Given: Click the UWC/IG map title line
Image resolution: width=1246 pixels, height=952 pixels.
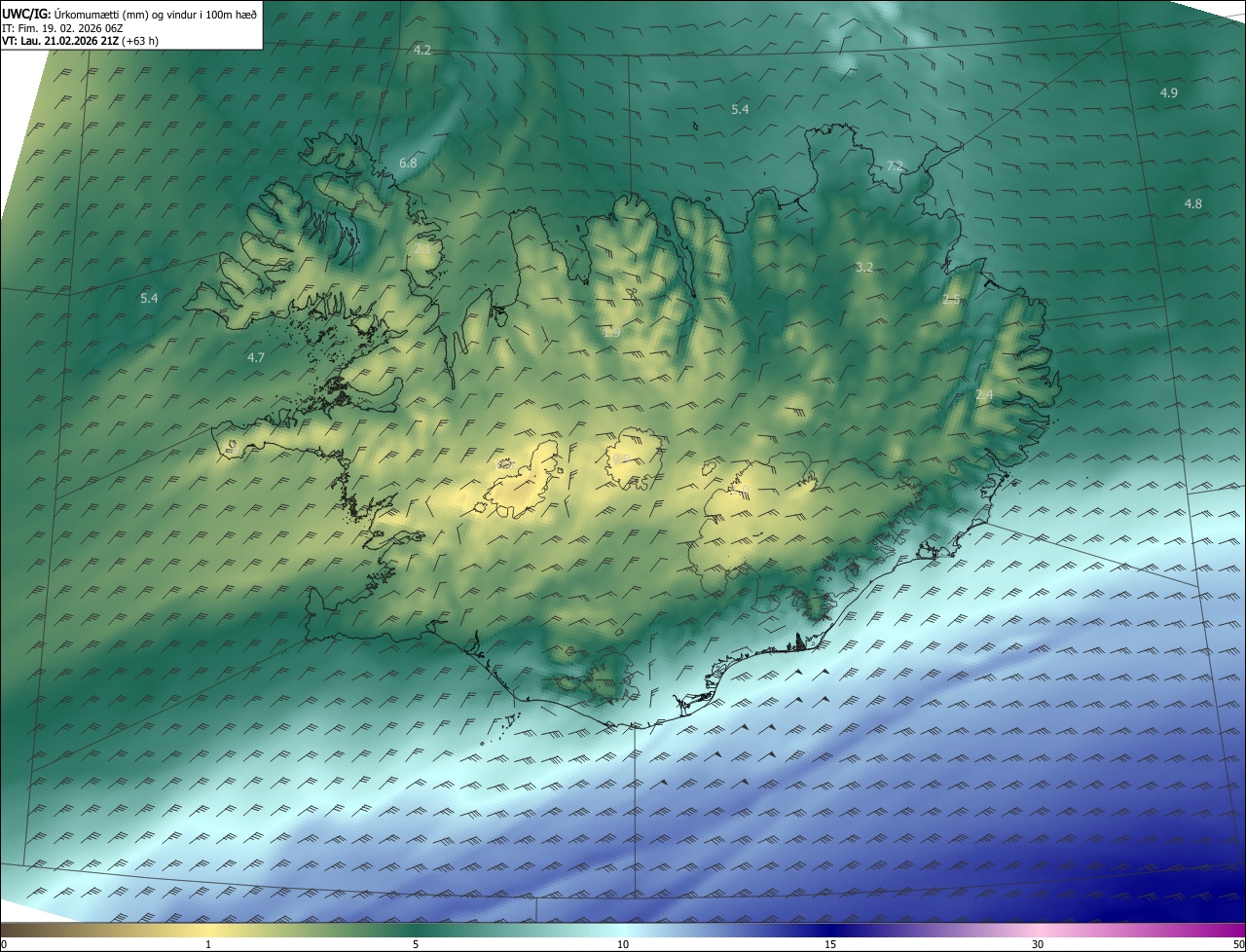Looking at the screenshot, I should pyautogui.click(x=129, y=14).
